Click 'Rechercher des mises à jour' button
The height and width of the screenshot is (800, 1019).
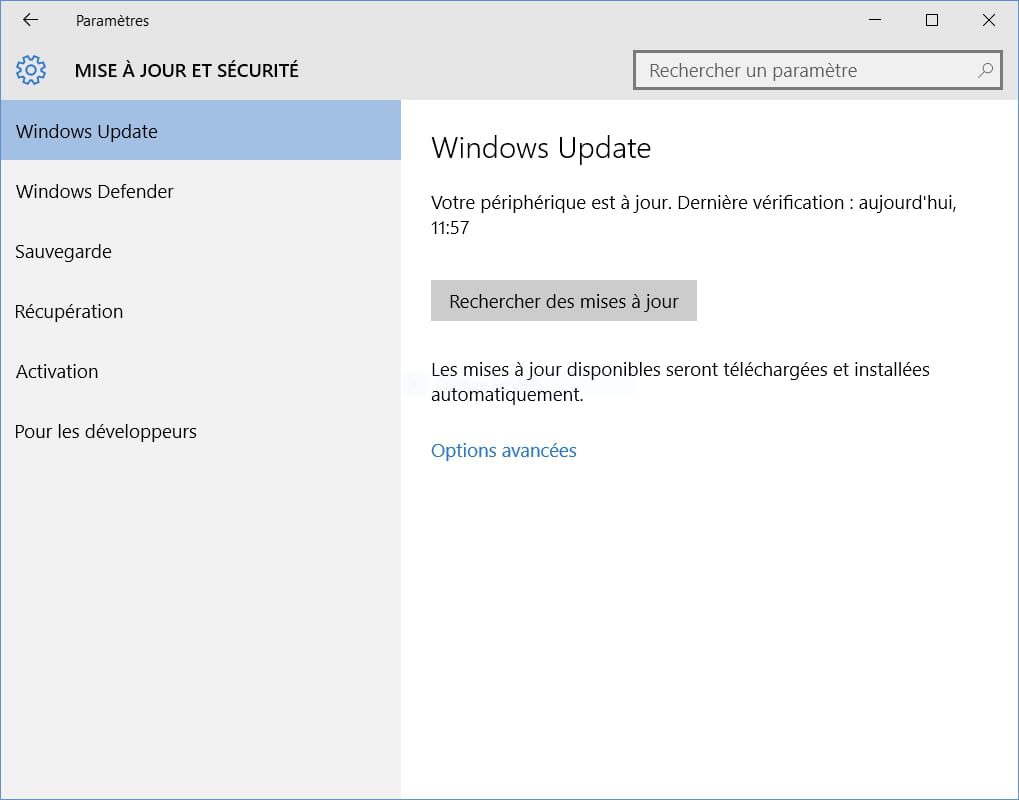point(563,301)
